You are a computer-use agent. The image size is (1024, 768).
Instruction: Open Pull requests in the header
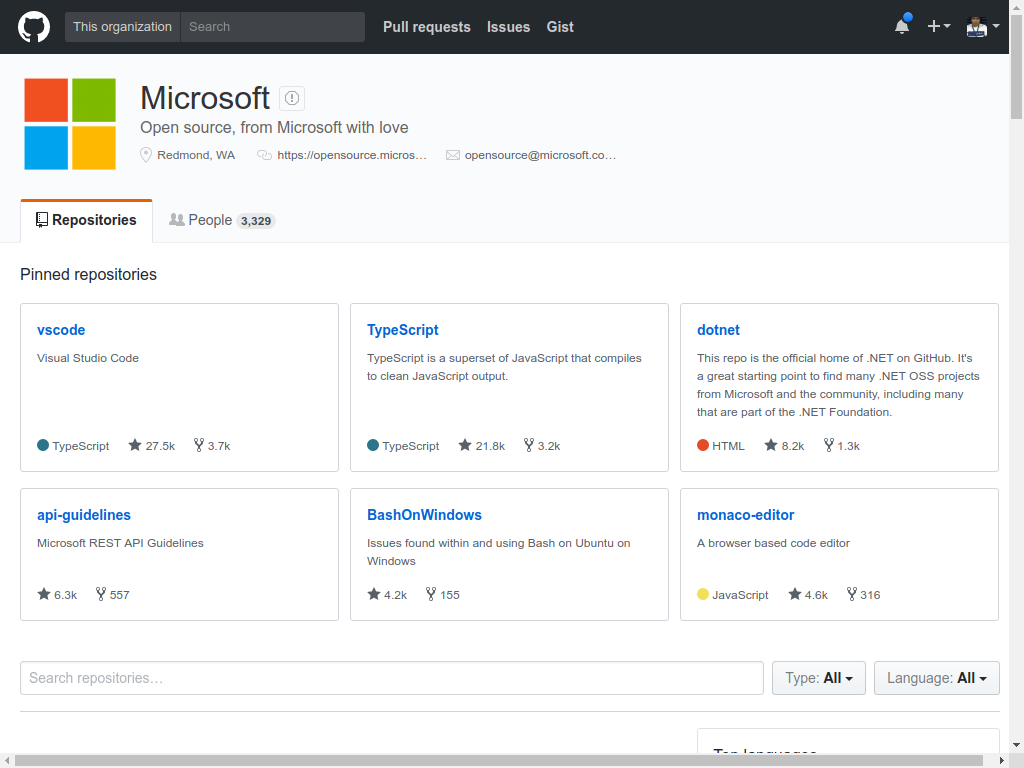coord(426,27)
